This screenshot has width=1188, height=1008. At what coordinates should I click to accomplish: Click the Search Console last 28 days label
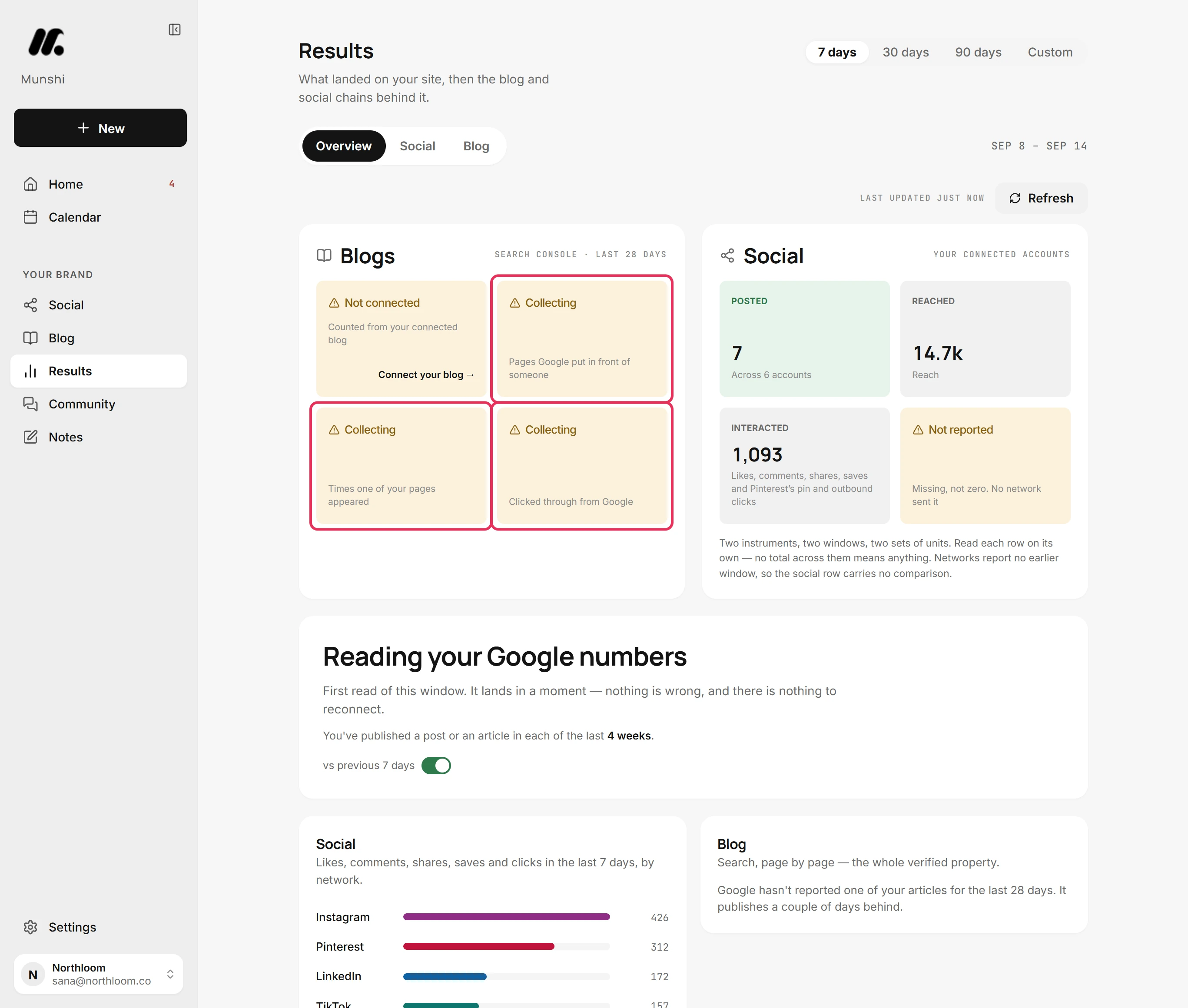pyautogui.click(x=581, y=255)
